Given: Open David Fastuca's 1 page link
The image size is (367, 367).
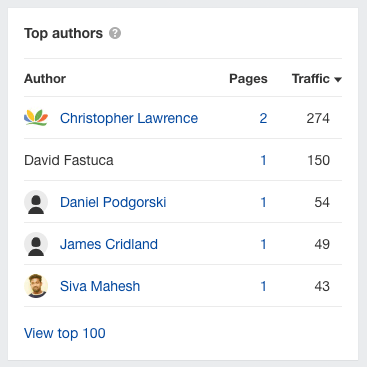Looking at the screenshot, I should [x=263, y=160].
